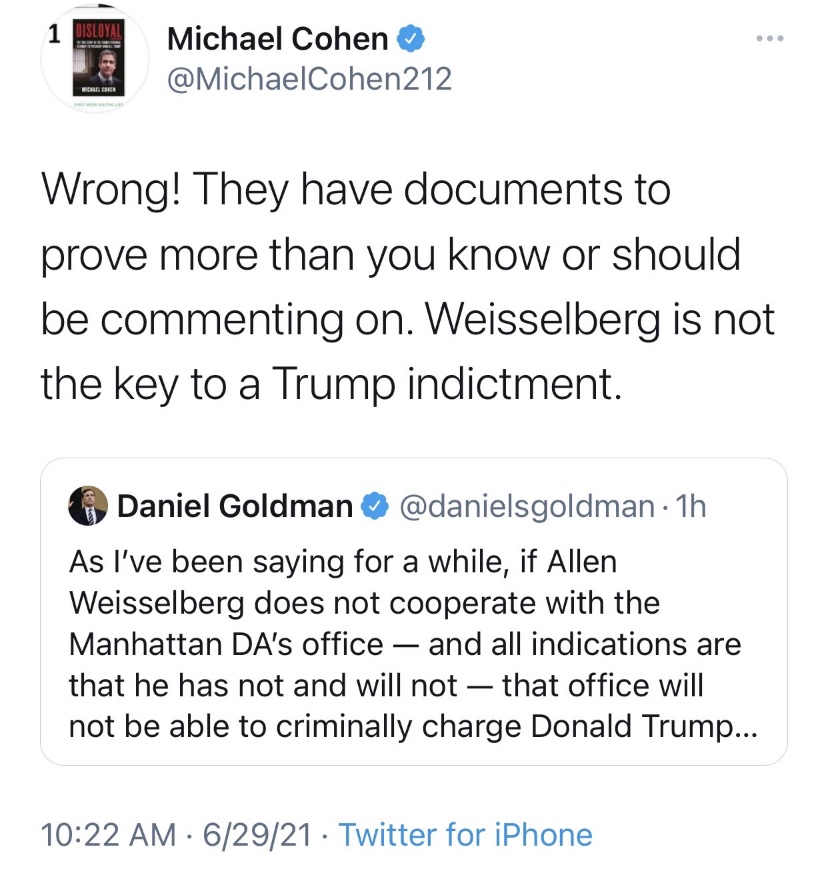Open the Michael Cohen display name
Image resolution: width=815 pixels, height=879 pixels.
278,39
